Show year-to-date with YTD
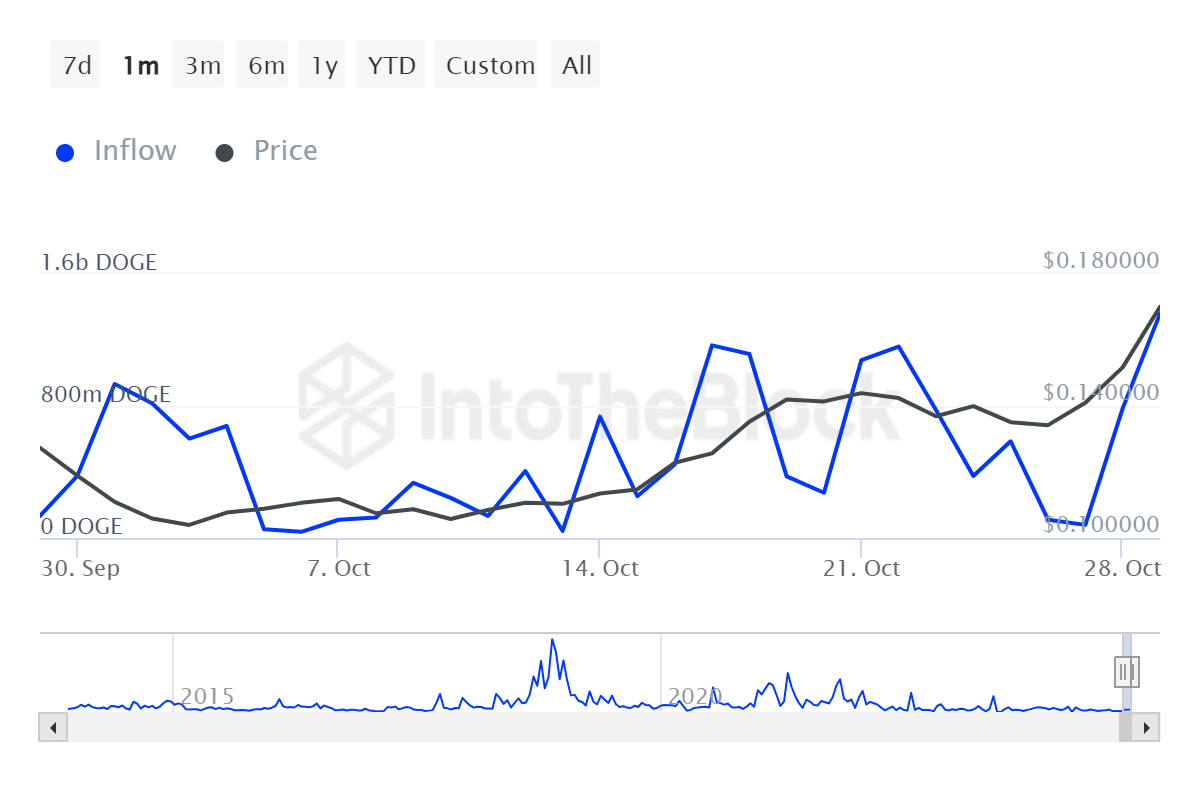The width and height of the screenshot is (1200, 800). click(x=391, y=66)
